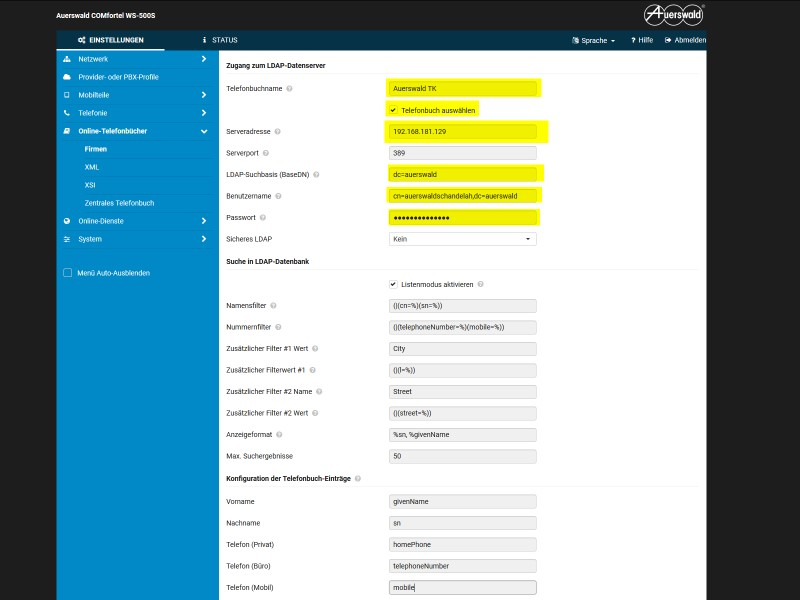Image resolution: width=800 pixels, height=600 pixels.
Task: Click the help icon next to Serveradresse
Action: (278, 131)
